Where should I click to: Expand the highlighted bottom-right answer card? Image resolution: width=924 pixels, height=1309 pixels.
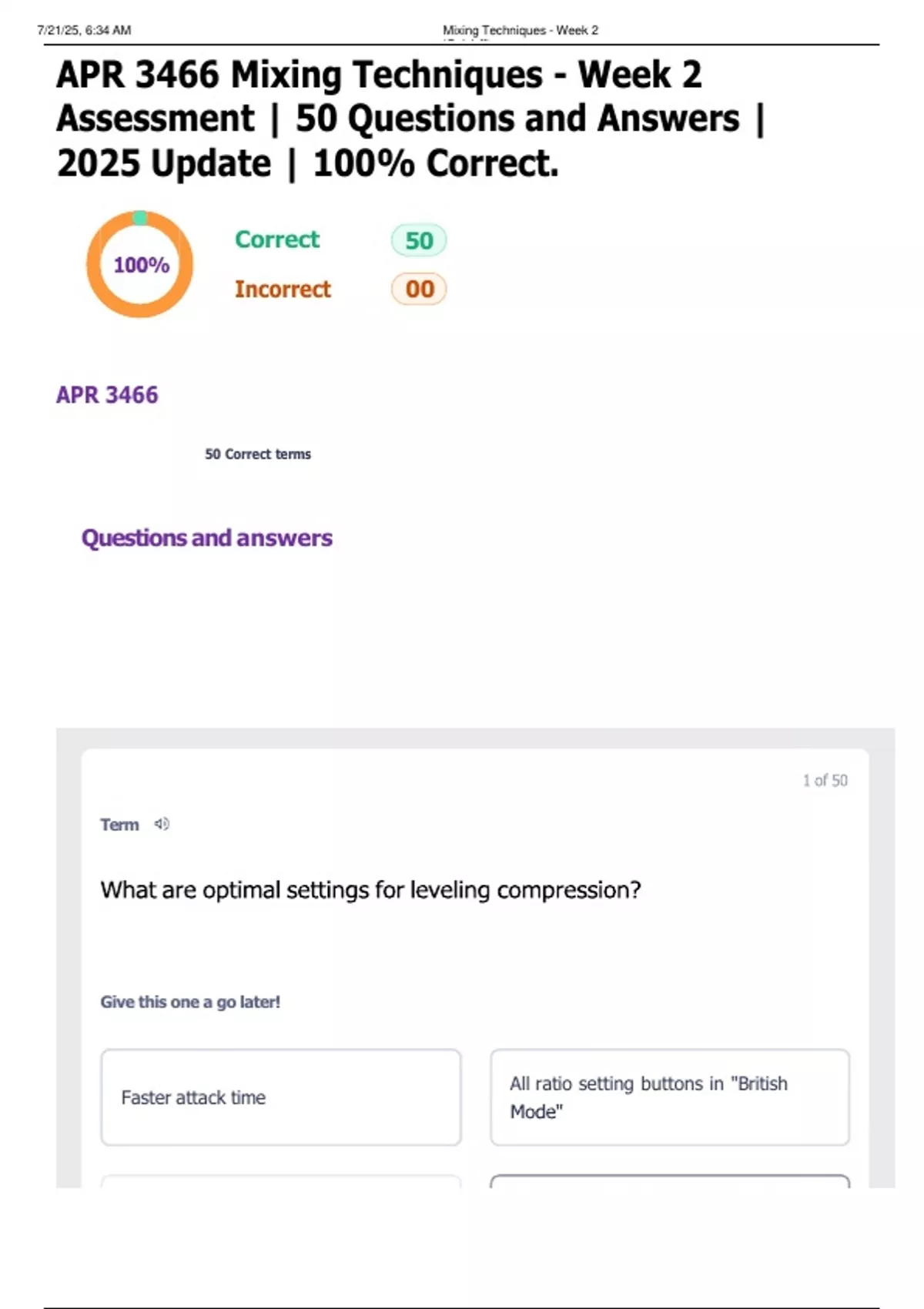pos(669,1190)
